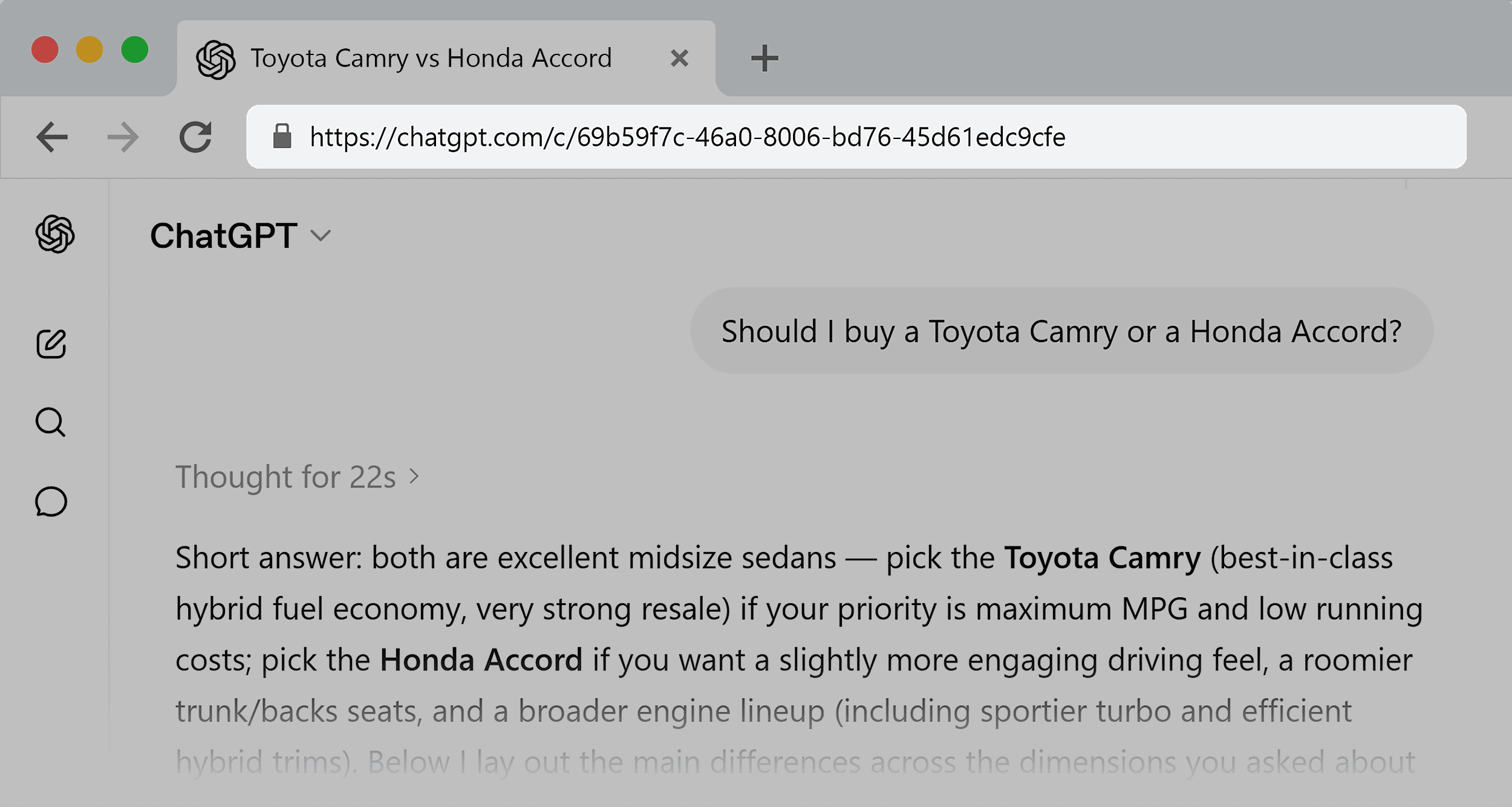Reload the page with refresh icon
This screenshot has height=807, width=1512.
point(195,137)
